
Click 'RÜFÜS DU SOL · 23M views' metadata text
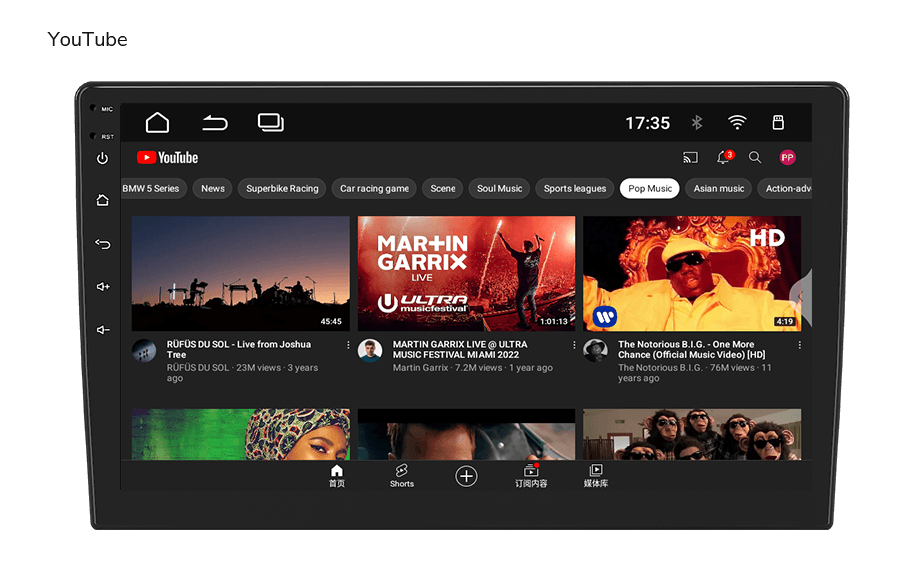242,373
